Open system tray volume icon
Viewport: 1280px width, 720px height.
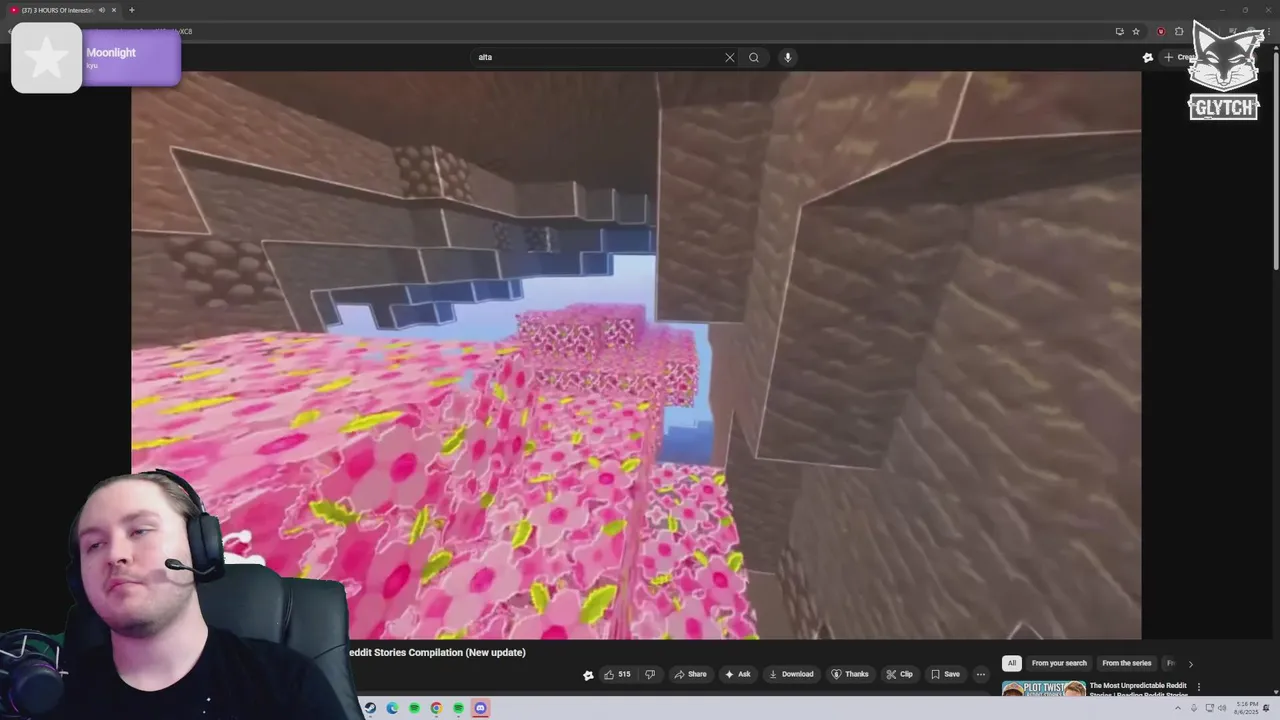[x=1221, y=708]
